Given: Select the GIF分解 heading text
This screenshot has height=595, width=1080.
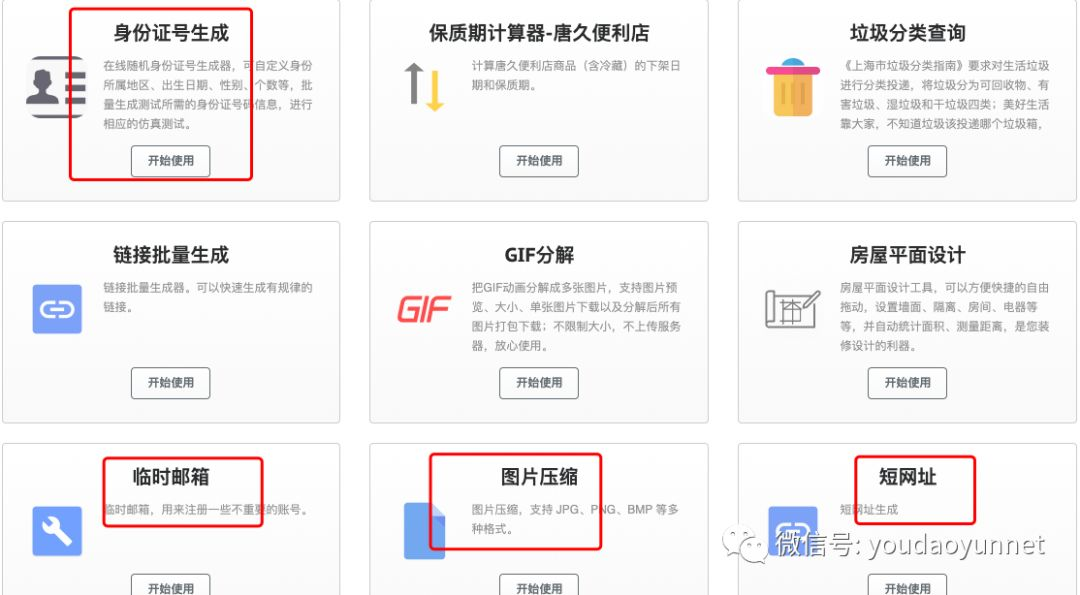Looking at the screenshot, I should click(x=539, y=255).
